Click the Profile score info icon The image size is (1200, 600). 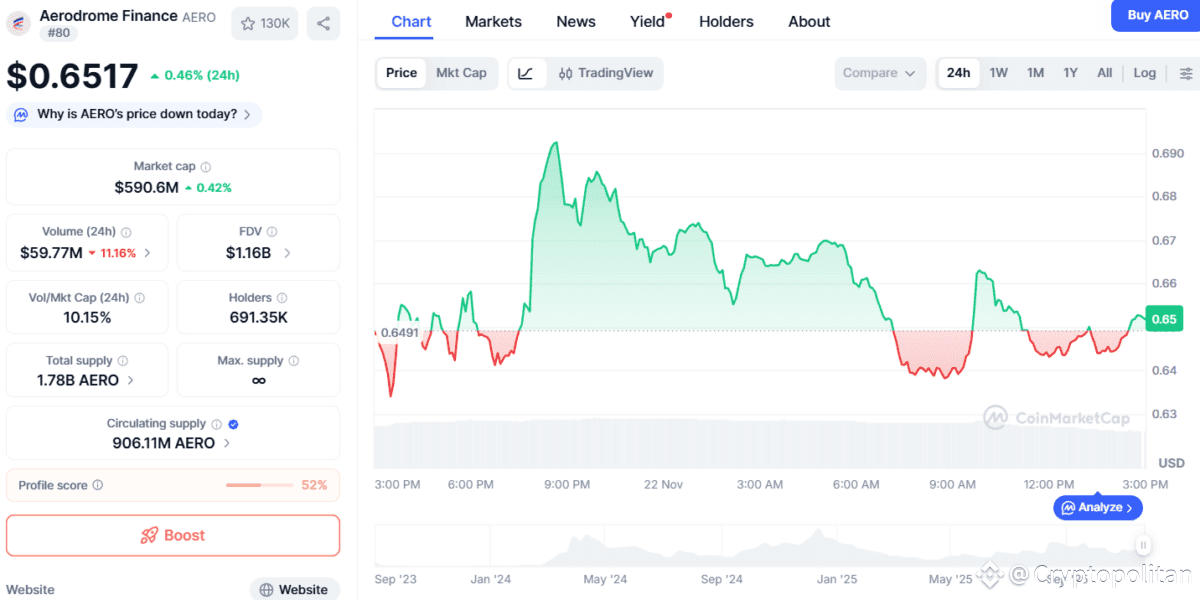tap(98, 485)
